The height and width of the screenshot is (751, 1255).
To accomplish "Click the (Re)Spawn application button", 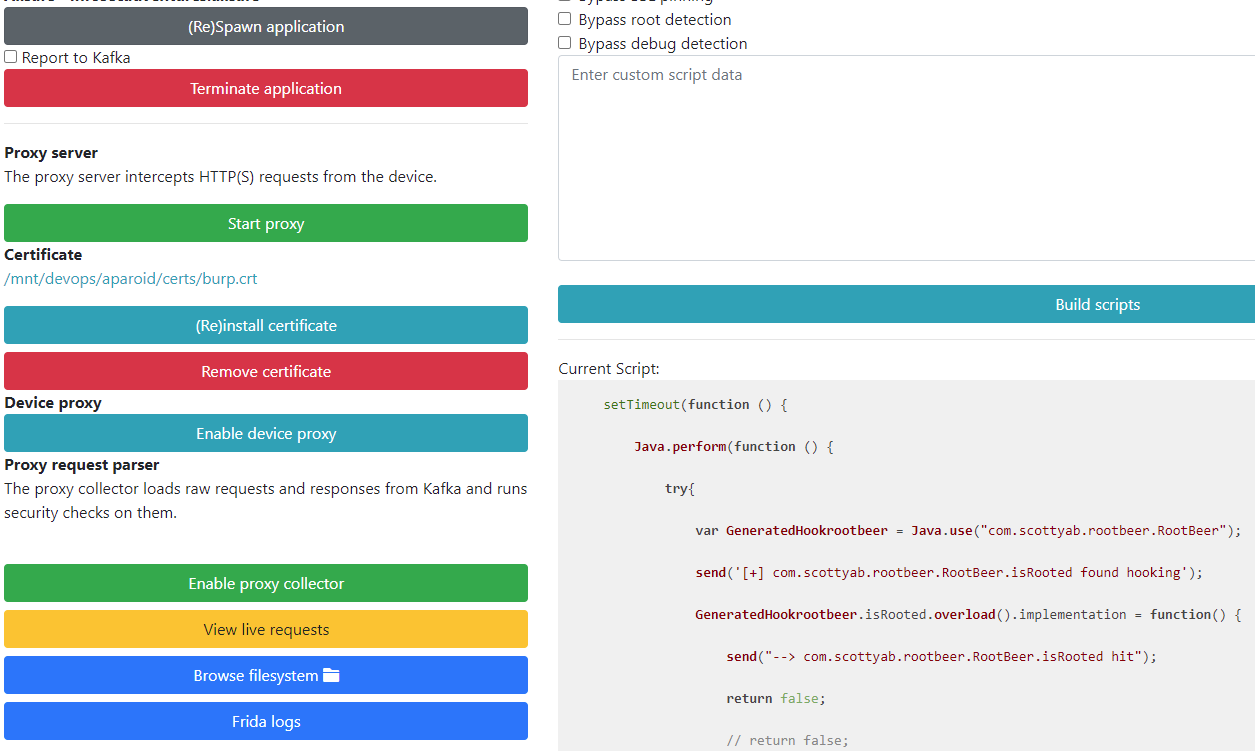I will pos(266,27).
